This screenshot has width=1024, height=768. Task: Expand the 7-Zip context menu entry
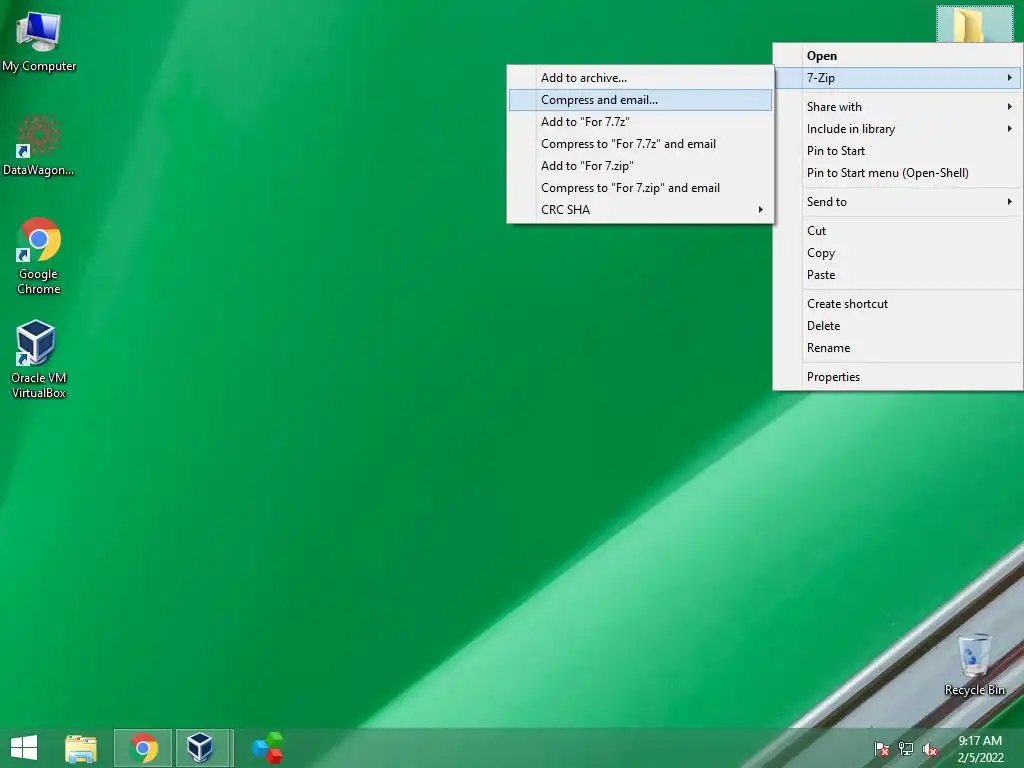click(x=897, y=78)
